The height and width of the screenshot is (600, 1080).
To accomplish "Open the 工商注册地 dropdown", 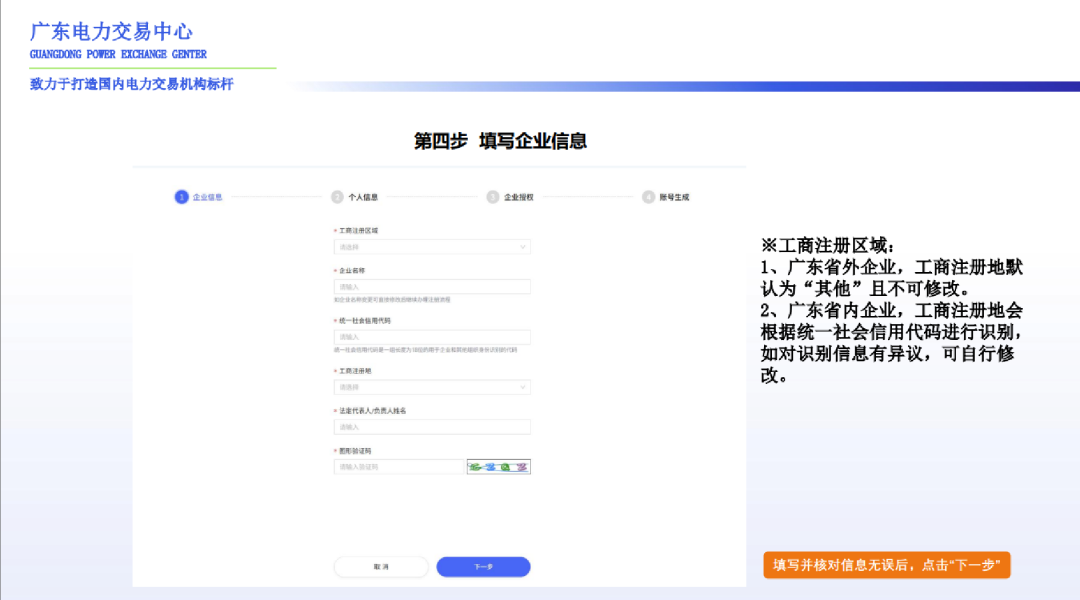I will (x=432, y=387).
